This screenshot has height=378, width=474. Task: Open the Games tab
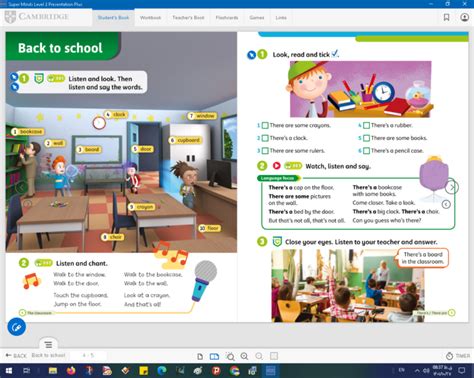[257, 17]
